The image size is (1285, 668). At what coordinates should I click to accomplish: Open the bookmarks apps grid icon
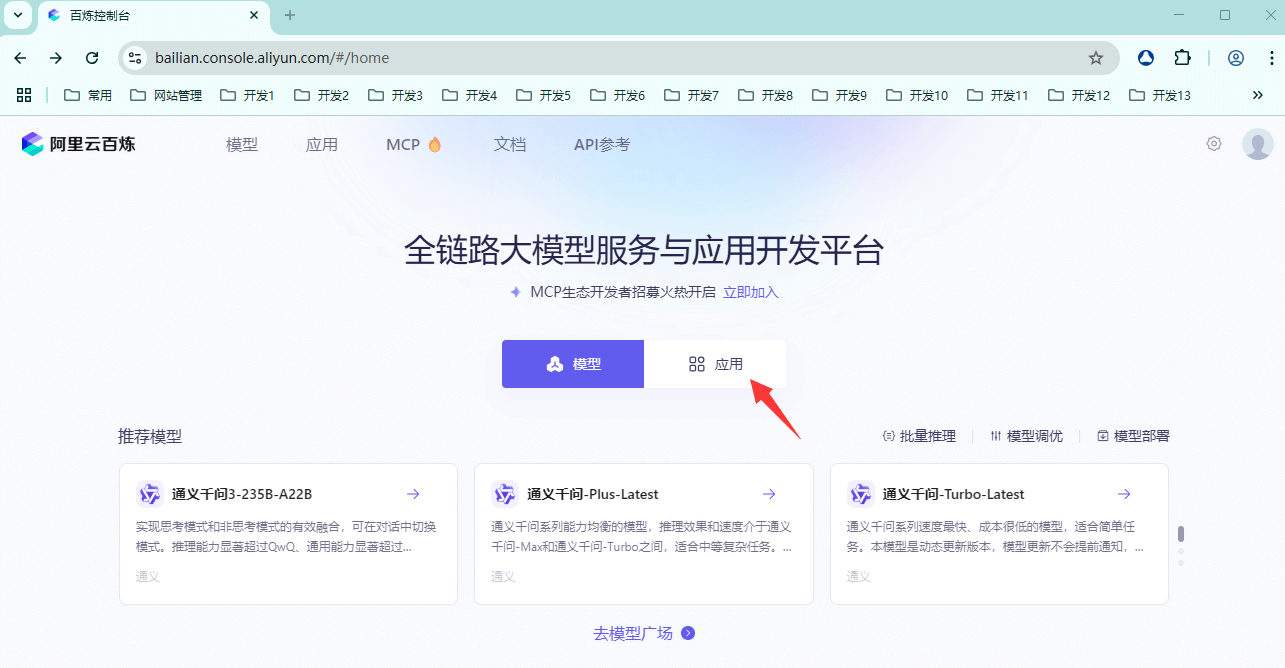coord(24,95)
